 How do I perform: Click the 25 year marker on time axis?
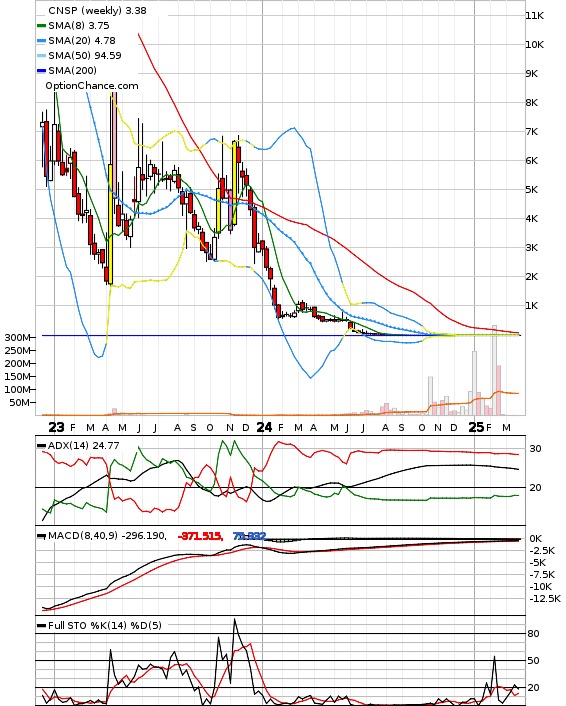click(476, 427)
